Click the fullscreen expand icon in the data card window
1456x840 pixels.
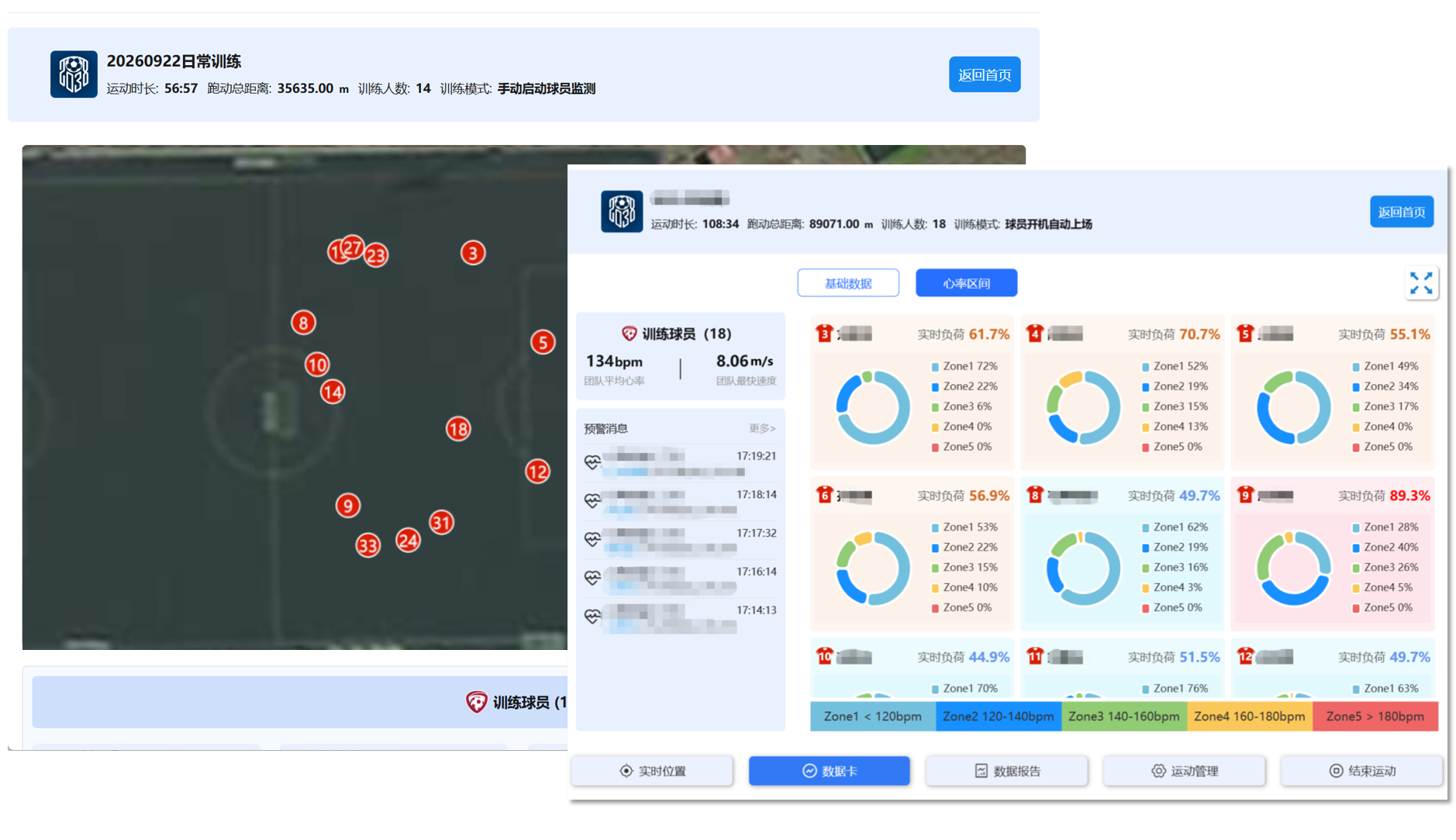coord(1420,283)
